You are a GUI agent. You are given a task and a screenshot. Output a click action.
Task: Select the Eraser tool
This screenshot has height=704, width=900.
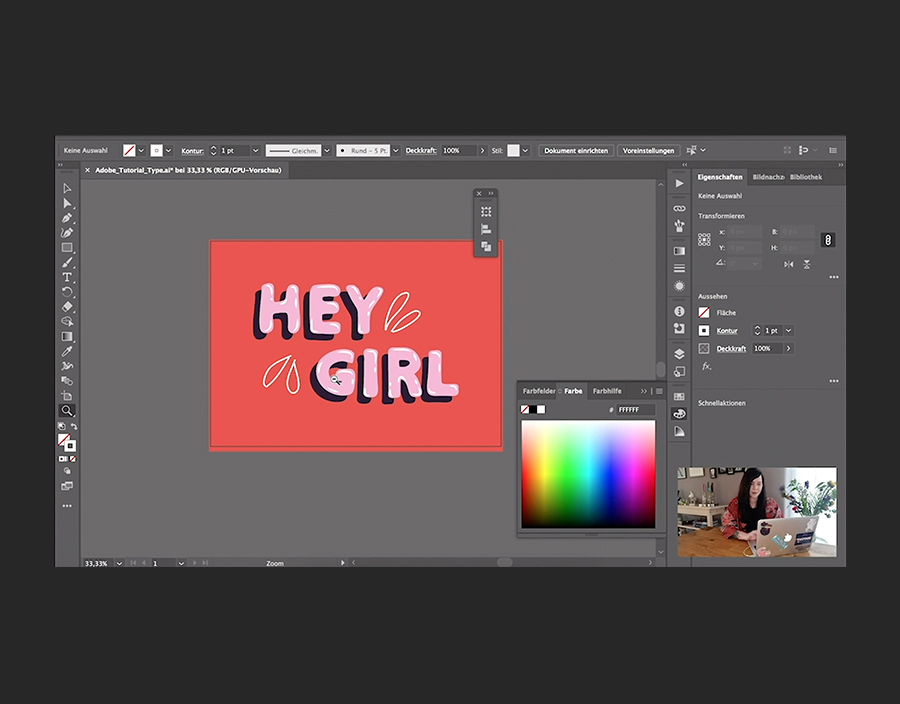tap(67, 307)
